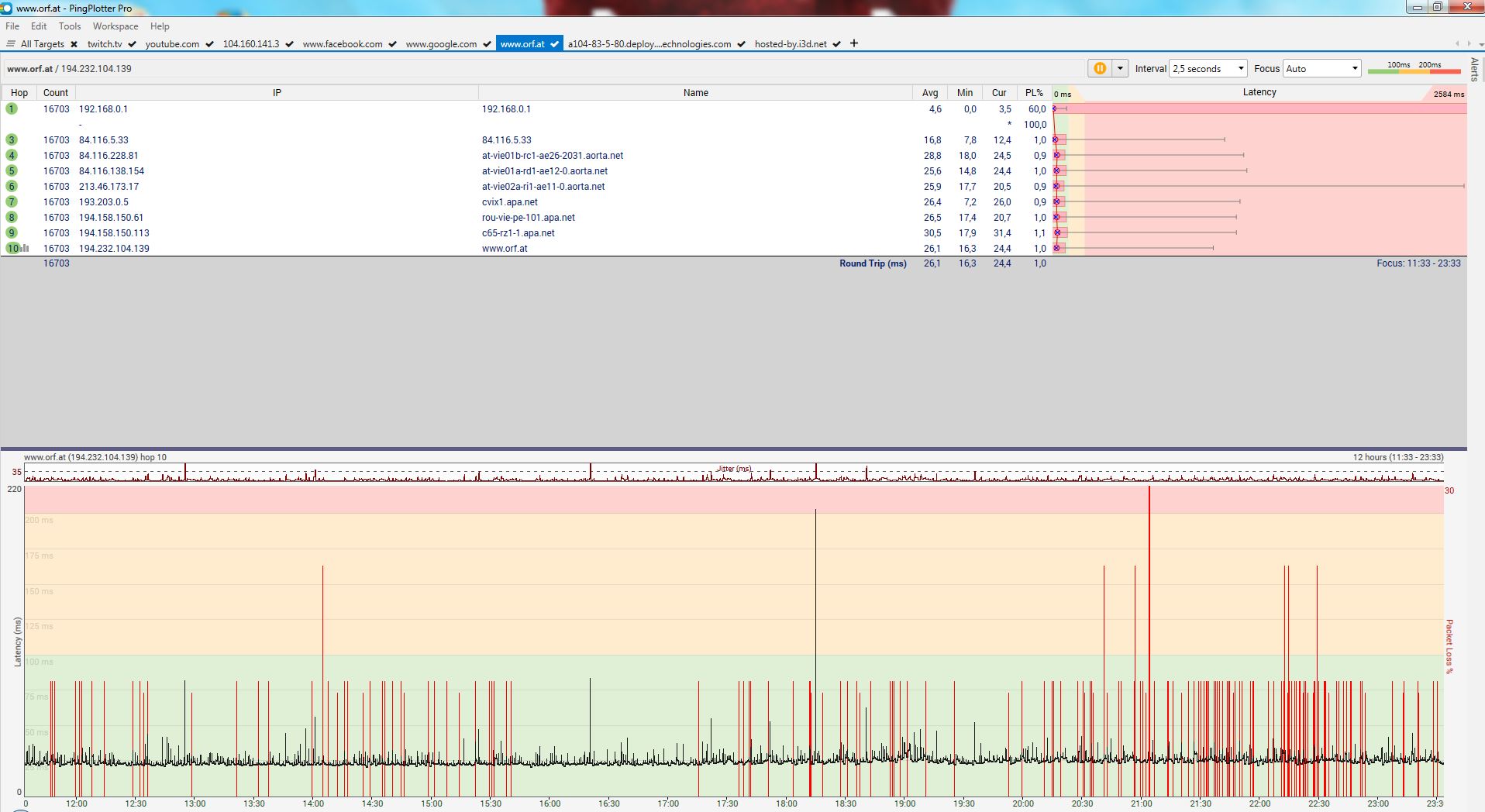Toggle the checkmark on the twitch.tv tab

[133, 44]
